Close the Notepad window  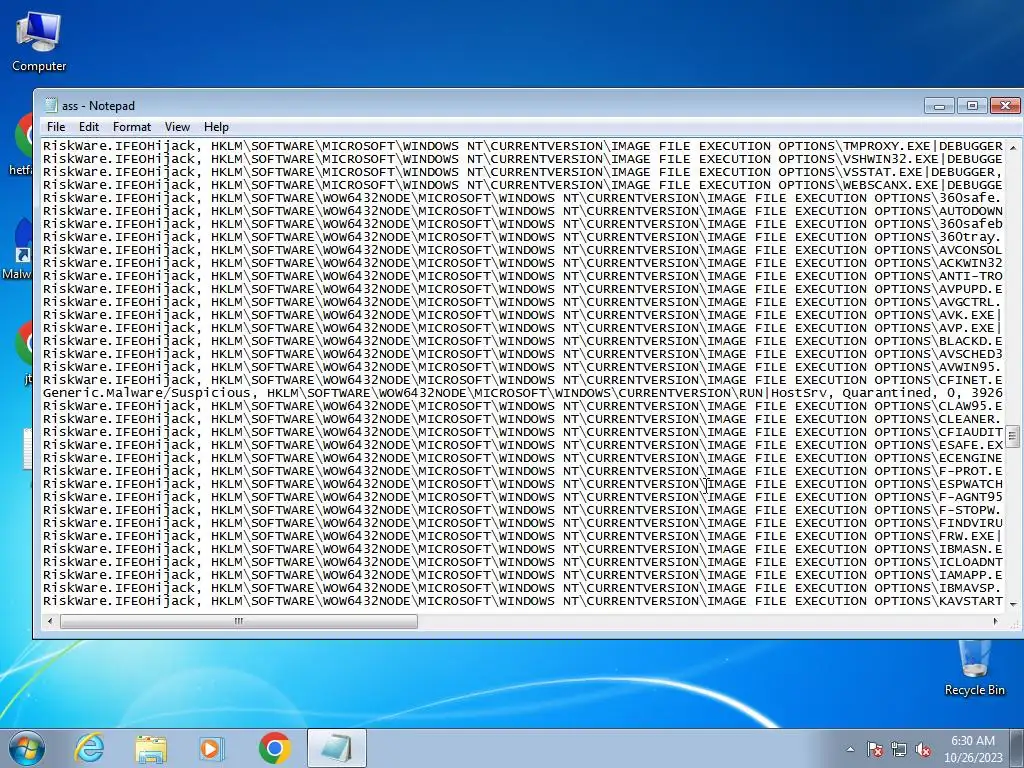[1005, 106]
